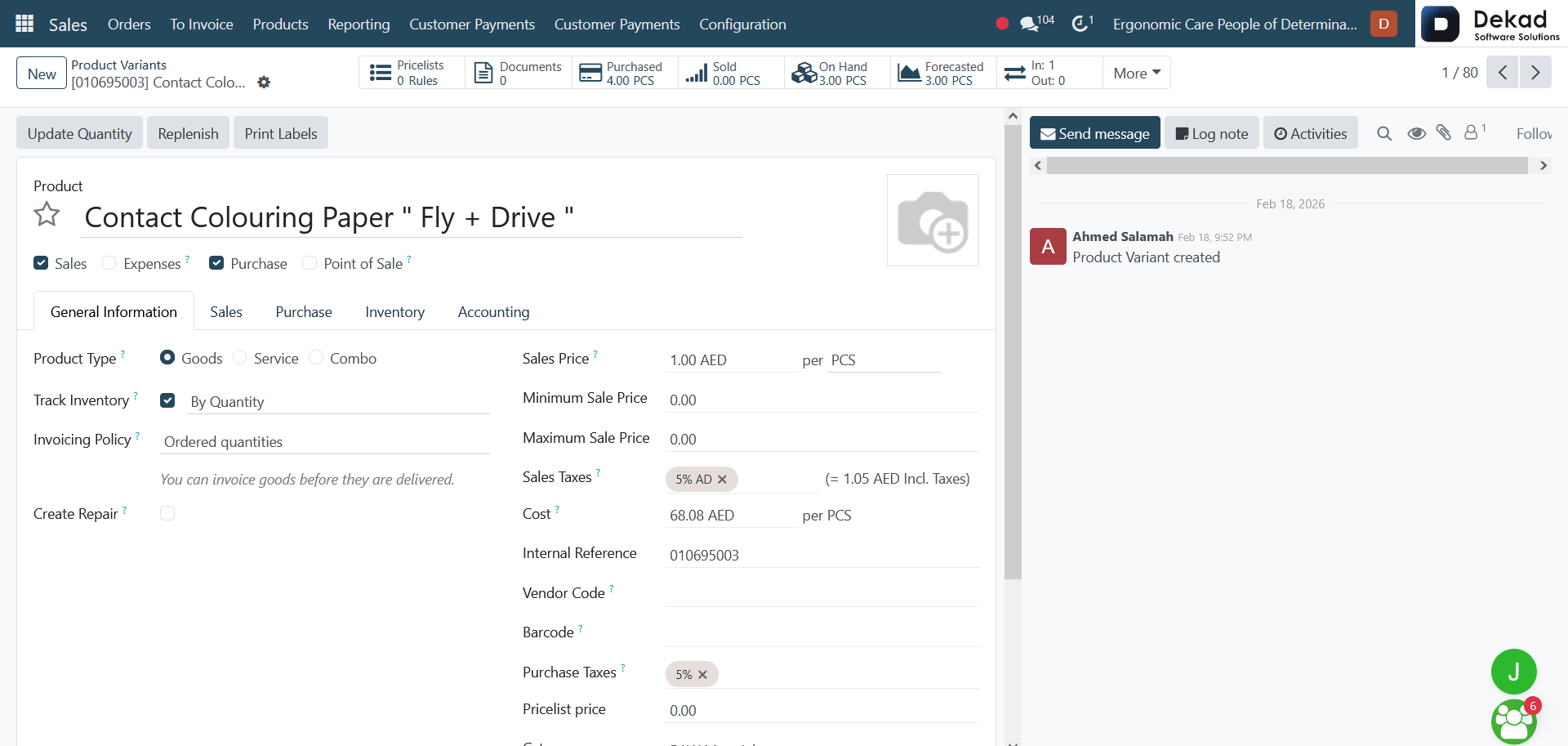
Task: Select Service product type
Action: (240, 358)
